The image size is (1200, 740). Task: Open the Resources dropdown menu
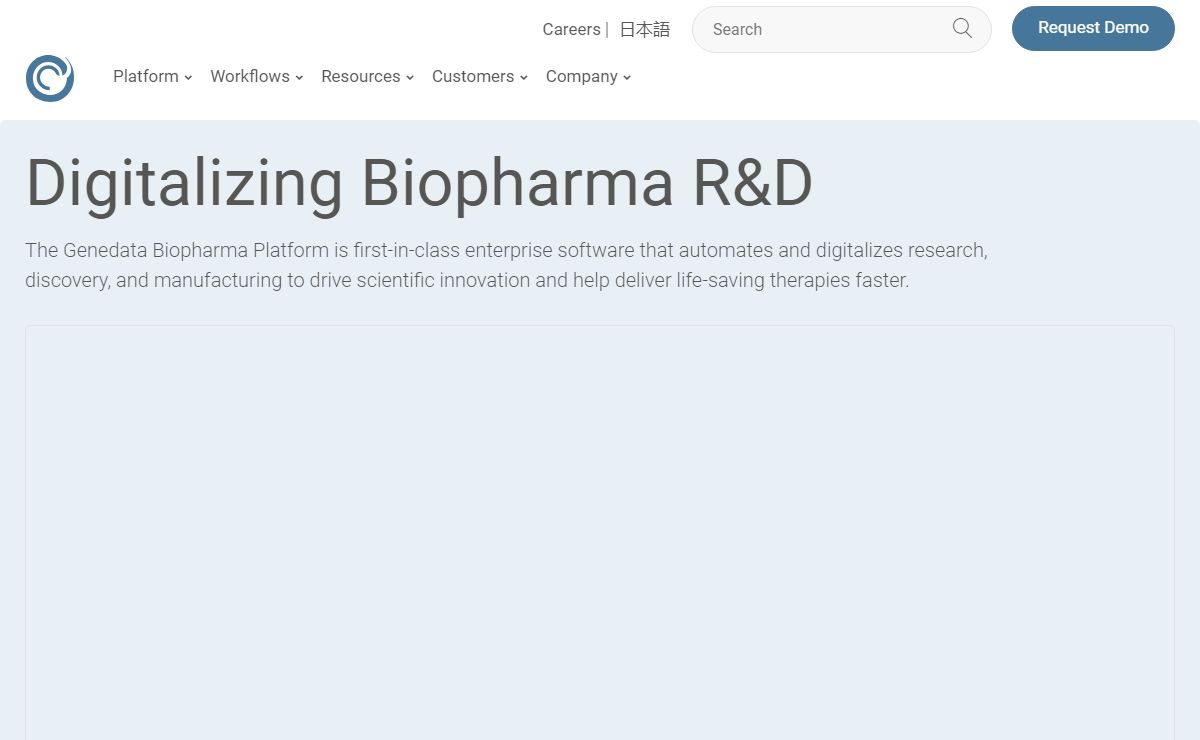tap(367, 77)
